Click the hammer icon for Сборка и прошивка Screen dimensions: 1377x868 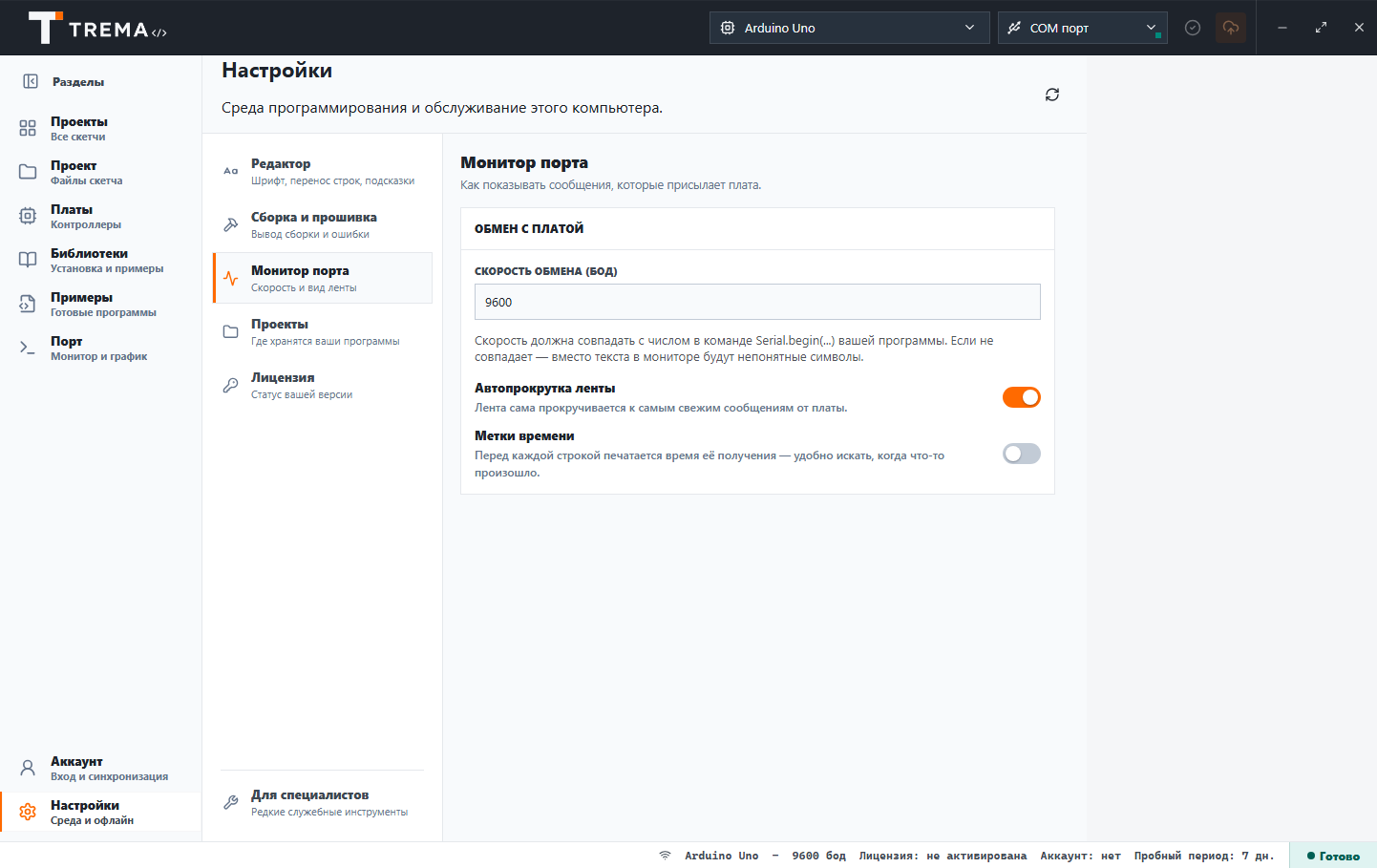click(x=230, y=224)
